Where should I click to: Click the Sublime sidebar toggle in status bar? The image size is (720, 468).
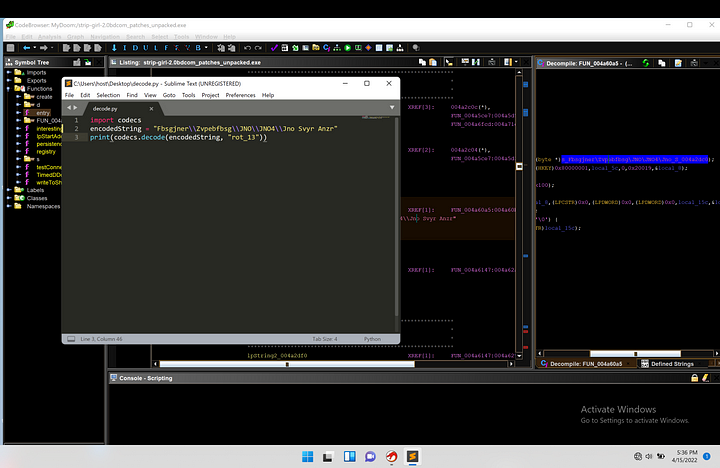pyautogui.click(x=71, y=339)
